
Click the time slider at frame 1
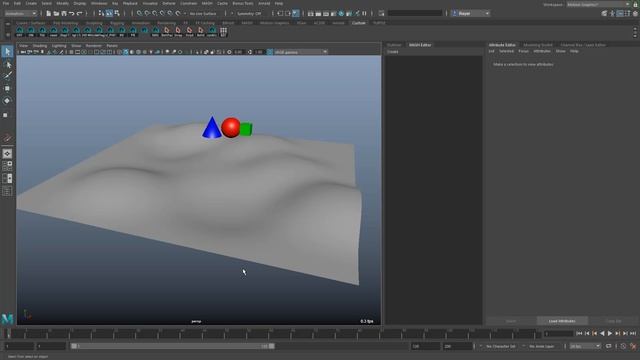pos(8,333)
